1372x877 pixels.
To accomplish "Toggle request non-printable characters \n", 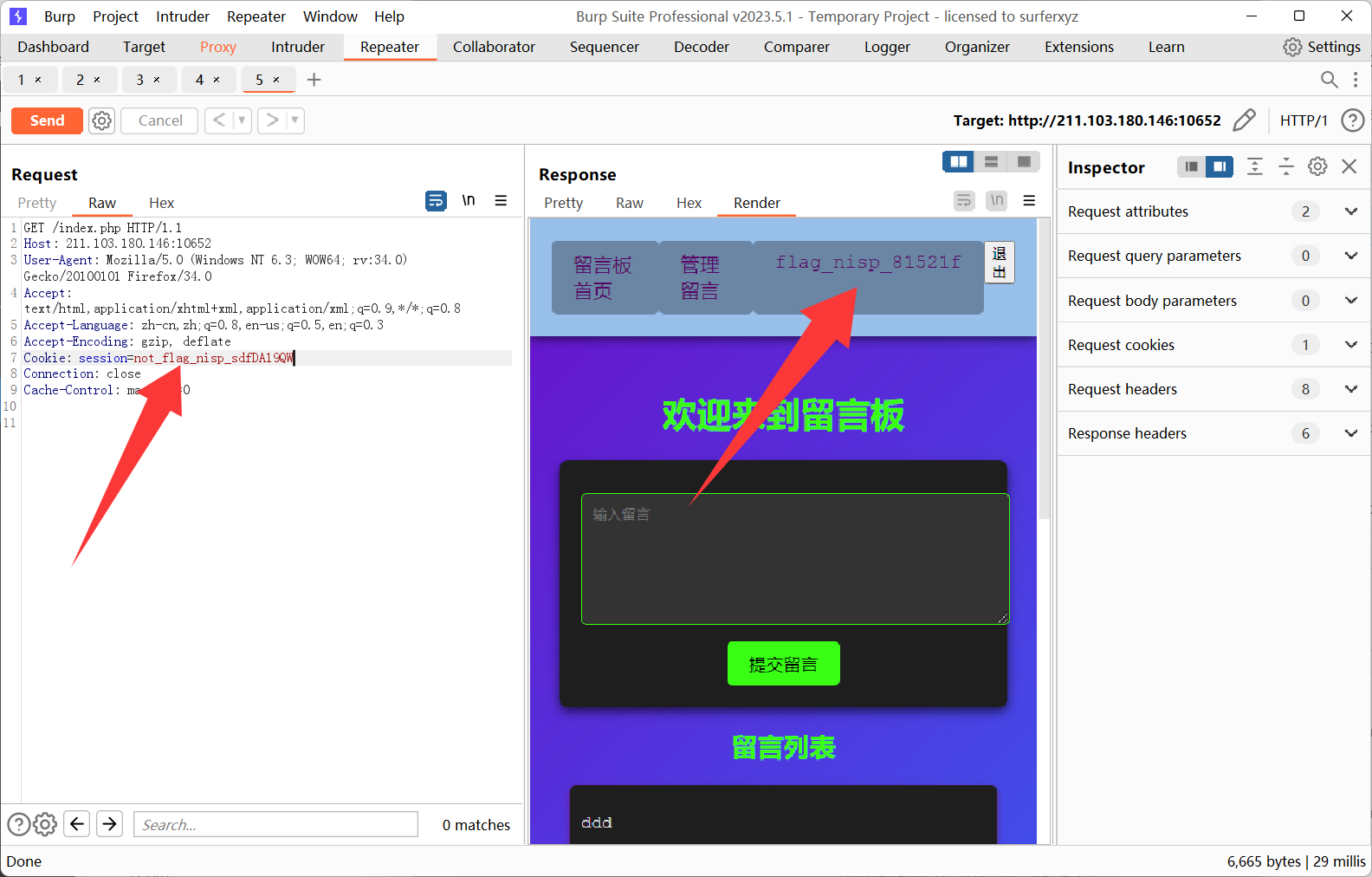I will click(469, 201).
